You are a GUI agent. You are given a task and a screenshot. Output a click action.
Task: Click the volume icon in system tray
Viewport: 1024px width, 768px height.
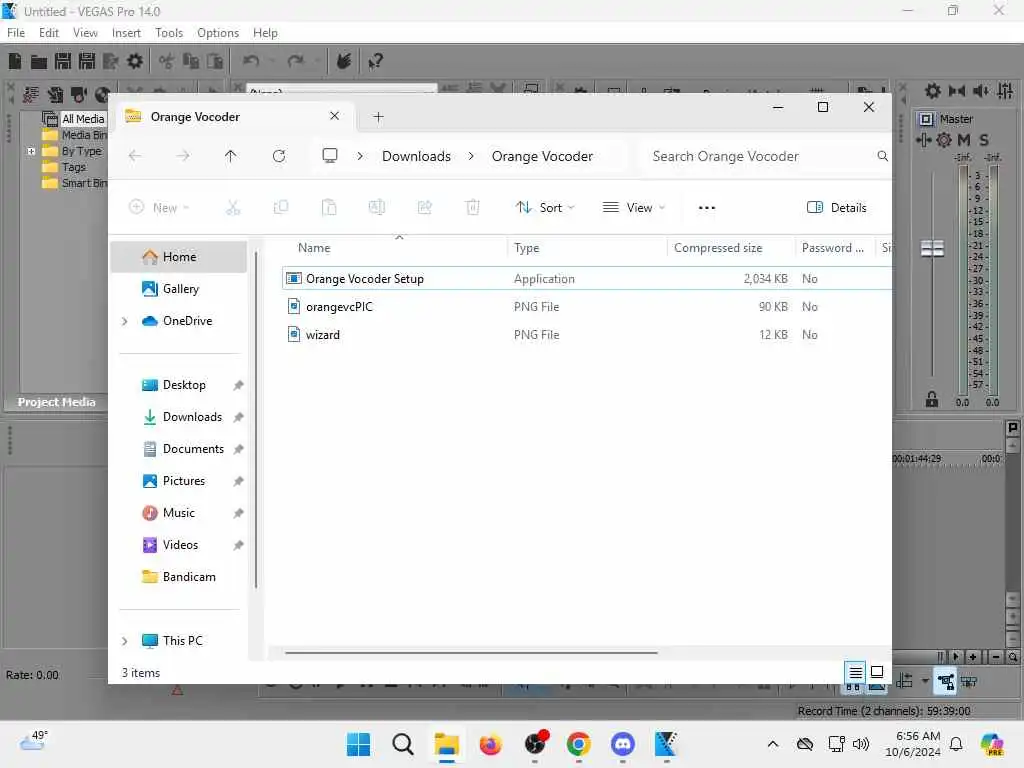pos(861,744)
